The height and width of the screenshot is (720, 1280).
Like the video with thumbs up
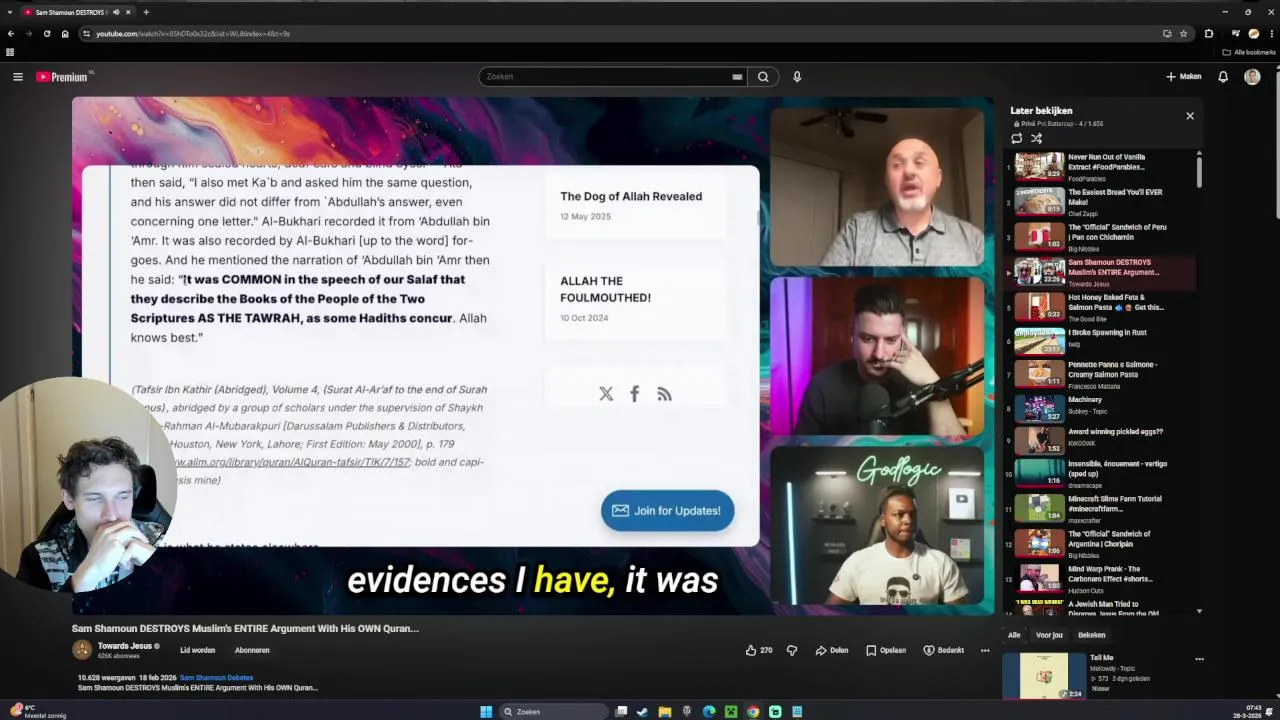[759, 650]
